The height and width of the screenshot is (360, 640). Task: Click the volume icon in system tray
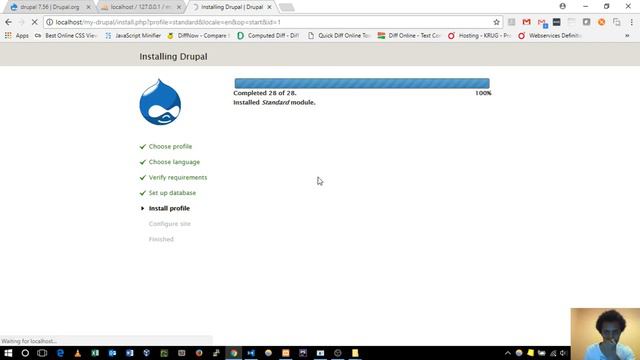point(563,353)
